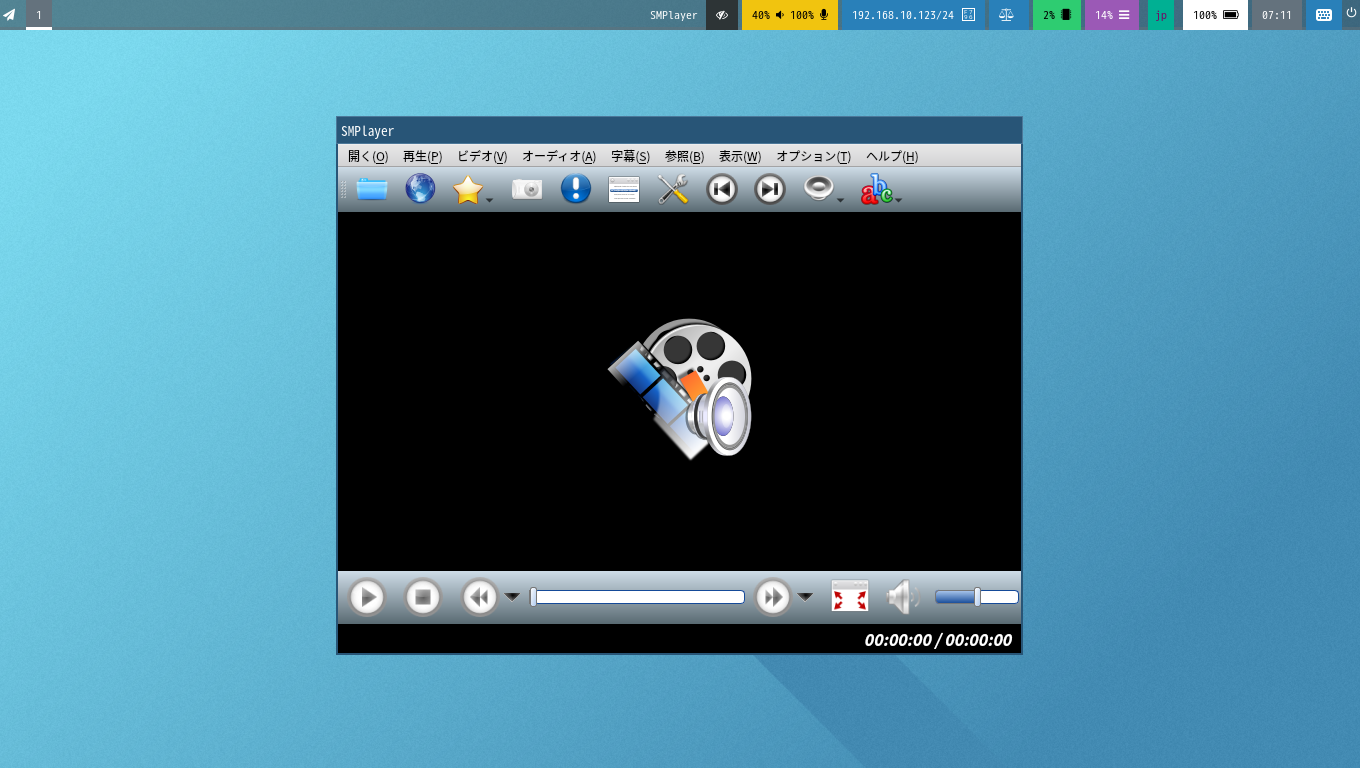
Task: Skip to next track in toolbar
Action: (x=770, y=189)
